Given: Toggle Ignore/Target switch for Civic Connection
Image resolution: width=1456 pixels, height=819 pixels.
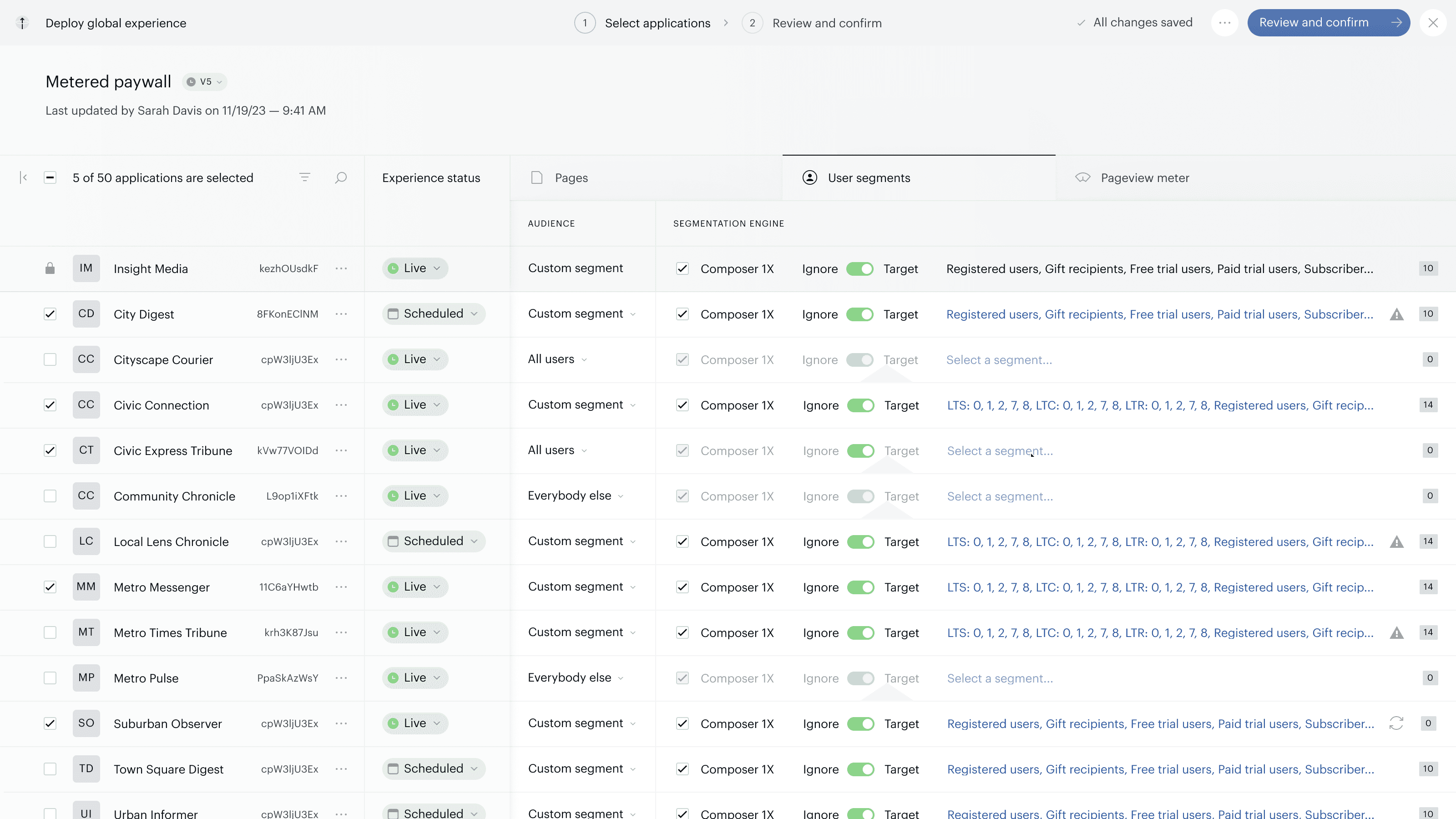Looking at the screenshot, I should pos(860,405).
